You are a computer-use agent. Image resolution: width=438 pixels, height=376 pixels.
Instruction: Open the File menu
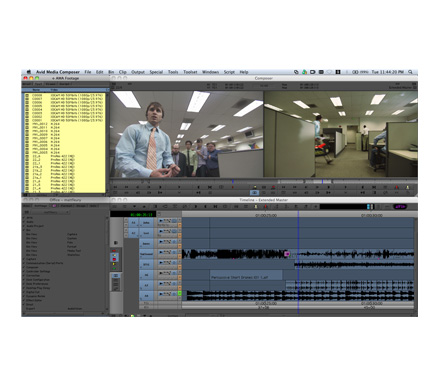click(88, 72)
